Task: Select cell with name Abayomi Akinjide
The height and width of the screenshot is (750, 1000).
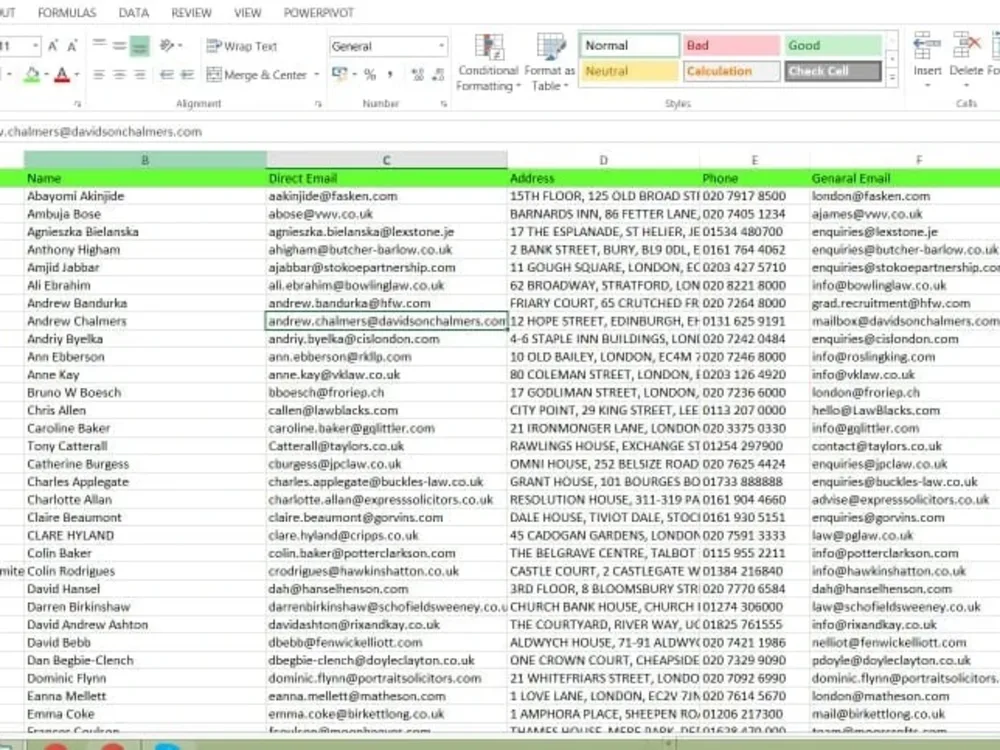Action: pyautogui.click(x=145, y=196)
